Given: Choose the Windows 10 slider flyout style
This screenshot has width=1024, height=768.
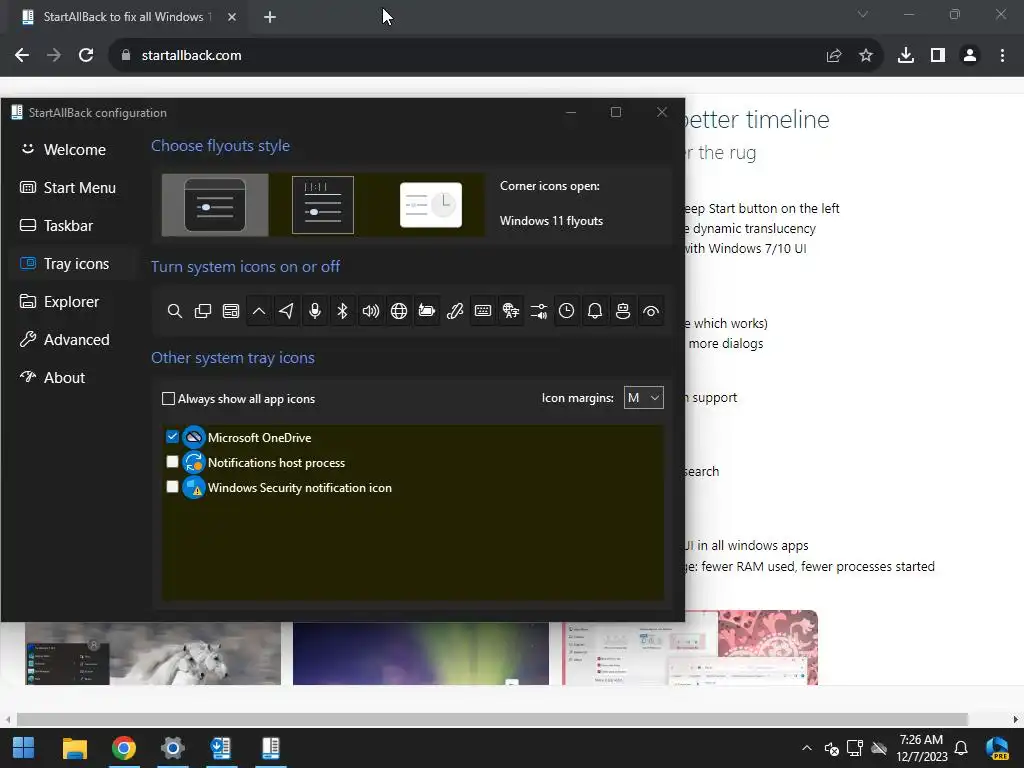Looking at the screenshot, I should 323,205.
